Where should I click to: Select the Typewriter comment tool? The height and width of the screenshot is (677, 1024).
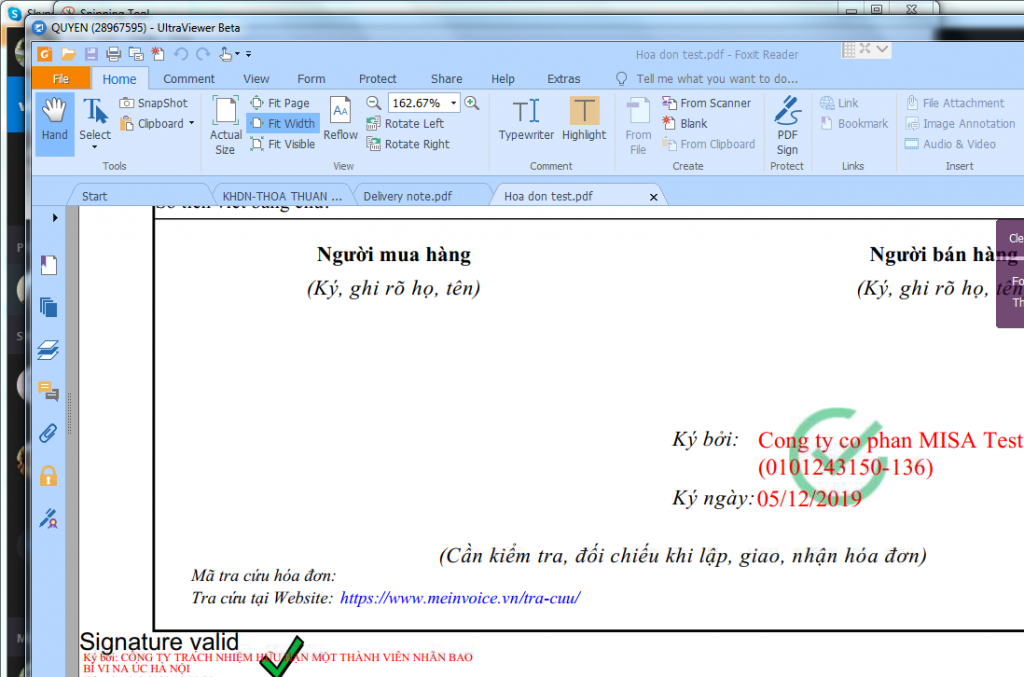526,119
